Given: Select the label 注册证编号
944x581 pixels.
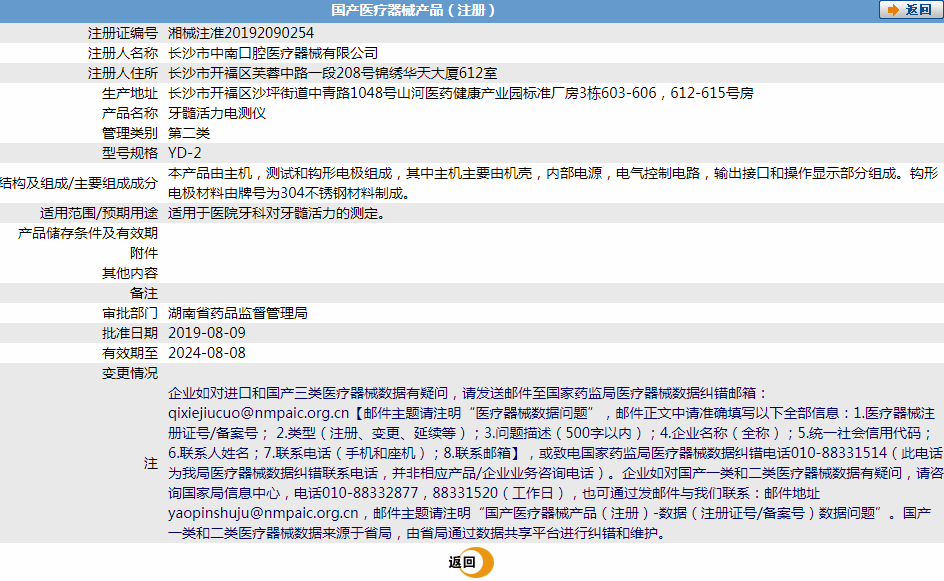Looking at the screenshot, I should tap(123, 33).
